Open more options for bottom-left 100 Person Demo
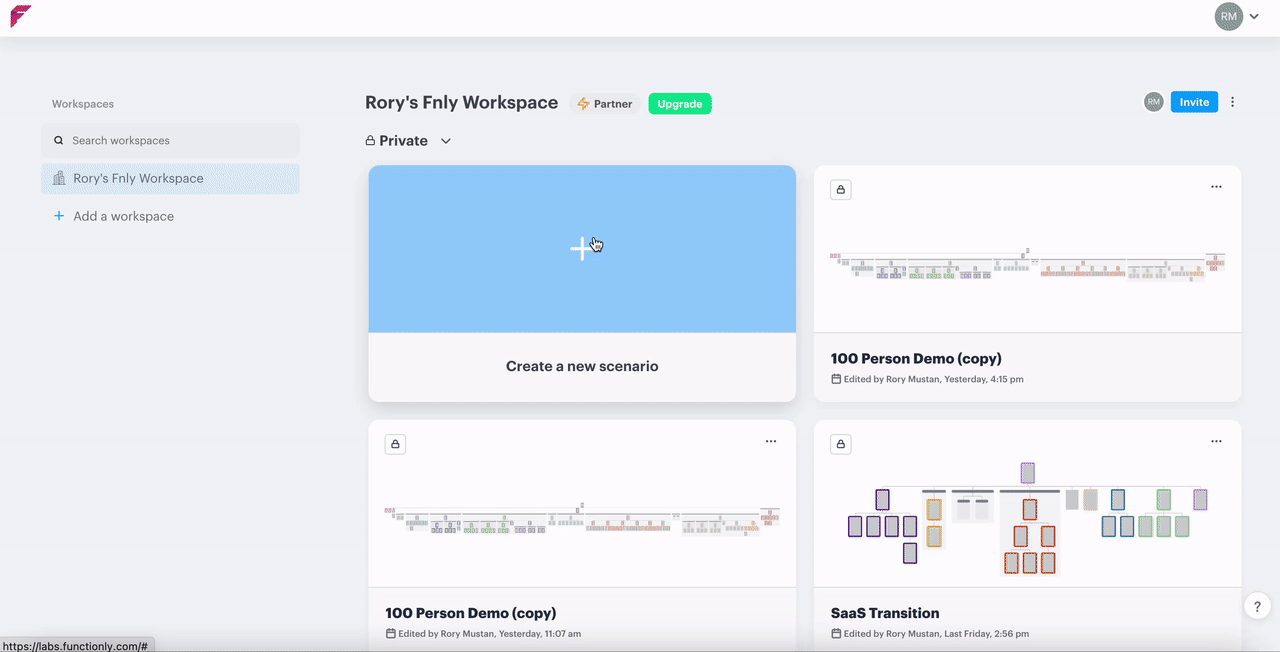 [771, 441]
